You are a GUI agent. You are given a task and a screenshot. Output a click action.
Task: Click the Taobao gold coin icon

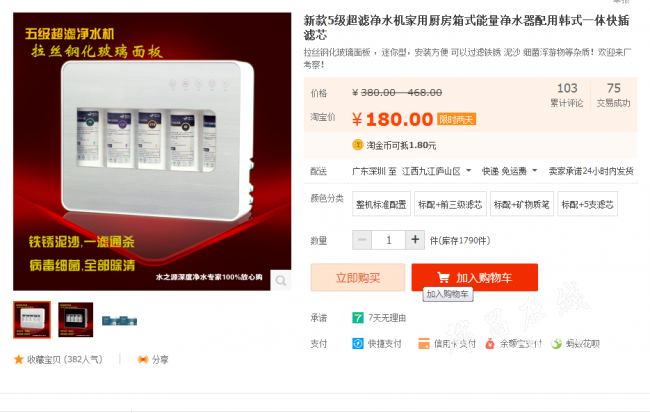357,145
